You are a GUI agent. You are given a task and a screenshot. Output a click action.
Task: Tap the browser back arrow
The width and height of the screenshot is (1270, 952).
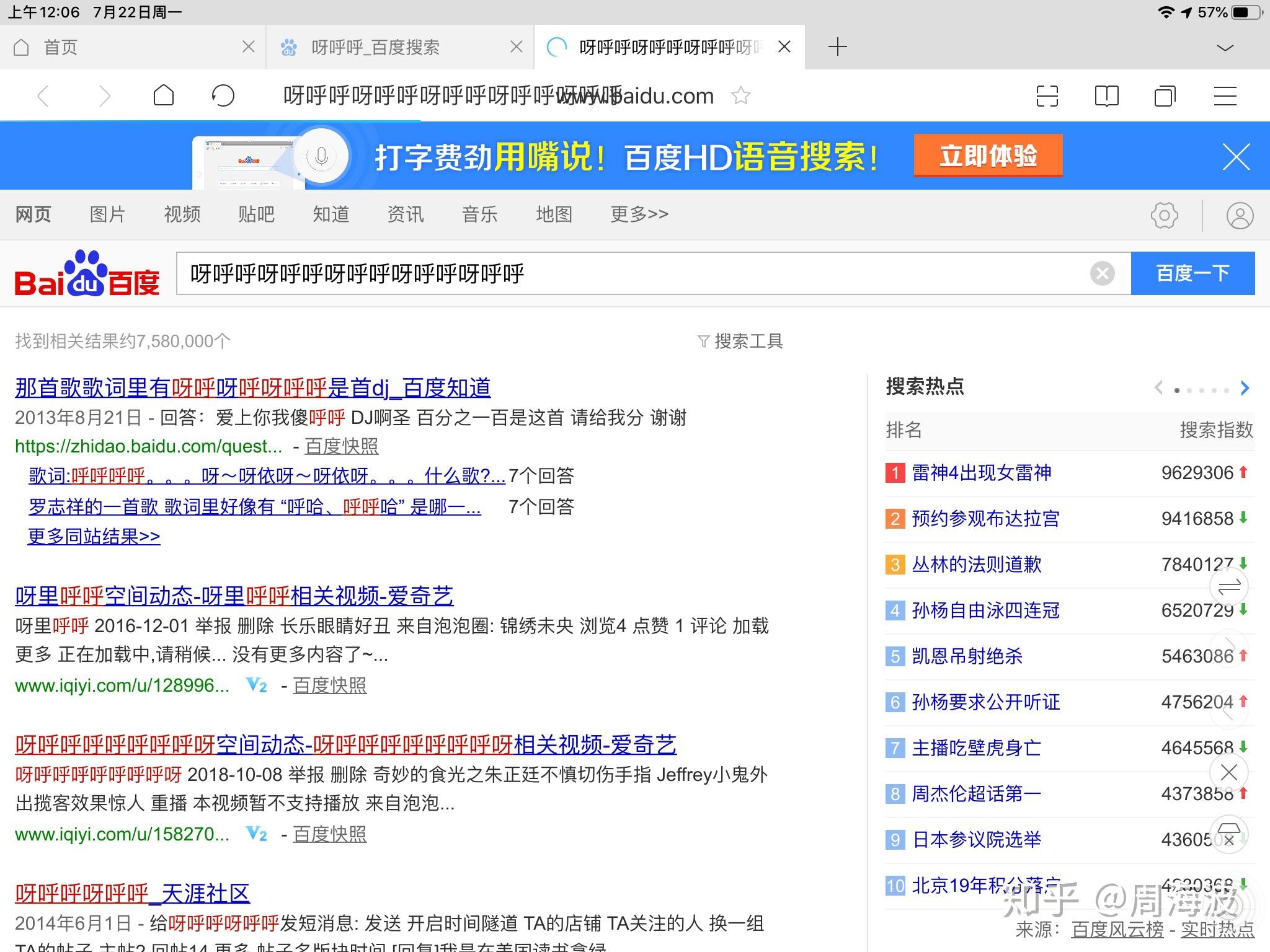pos(43,96)
